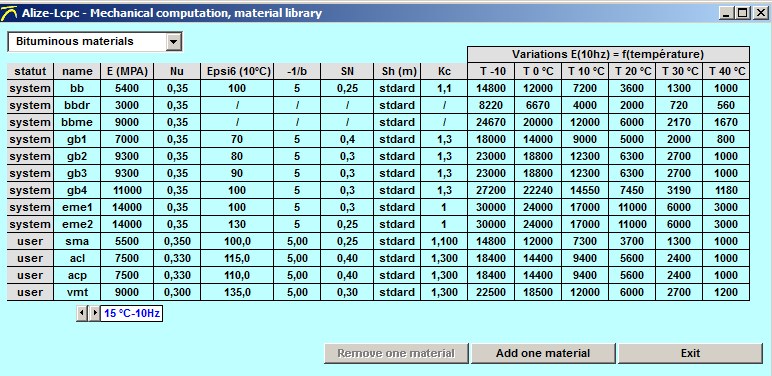The image size is (772, 376).
Task: Select the acp user material name cell
Action: coord(77,275)
